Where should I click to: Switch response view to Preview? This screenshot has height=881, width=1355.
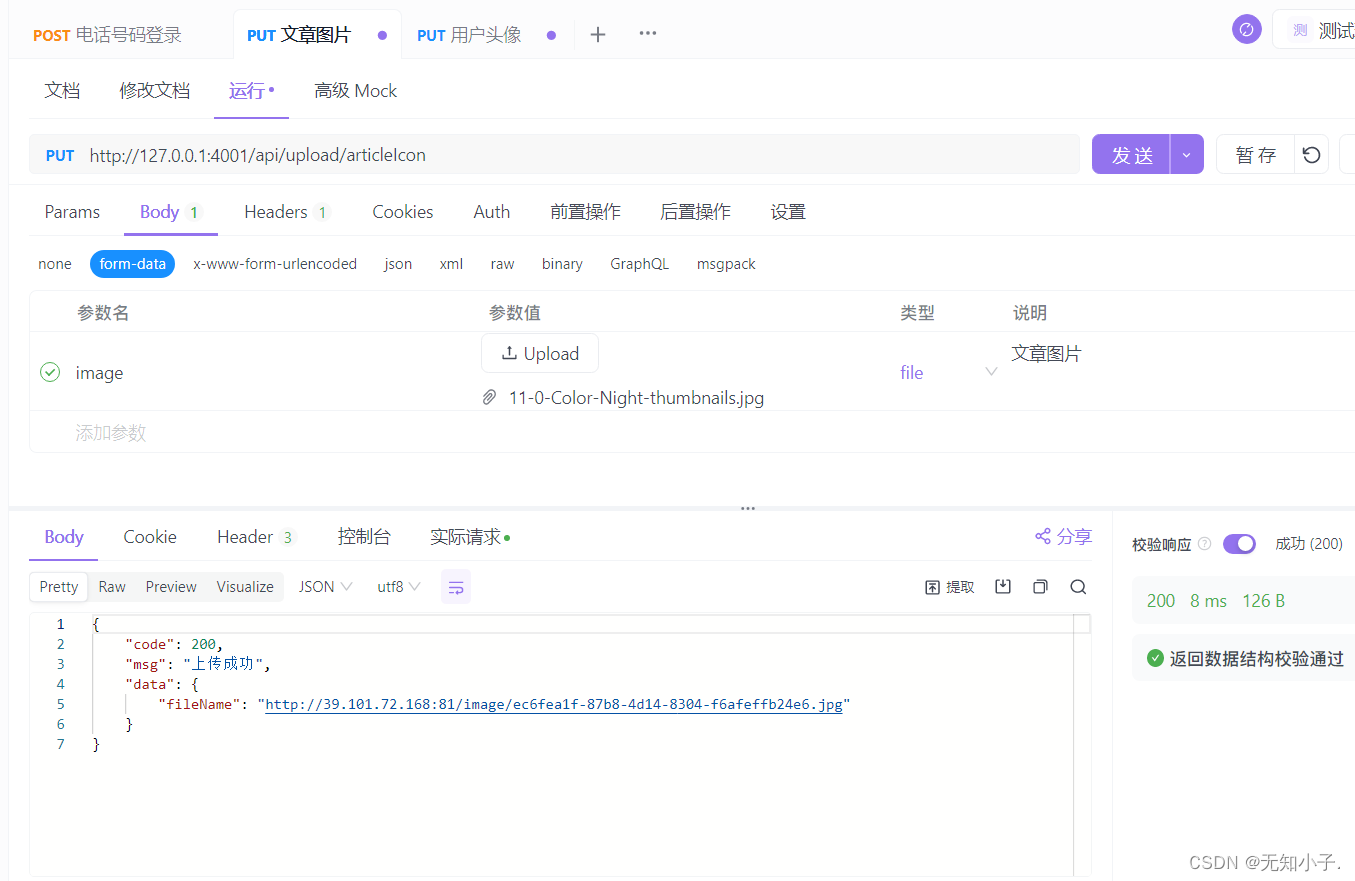[171, 587]
